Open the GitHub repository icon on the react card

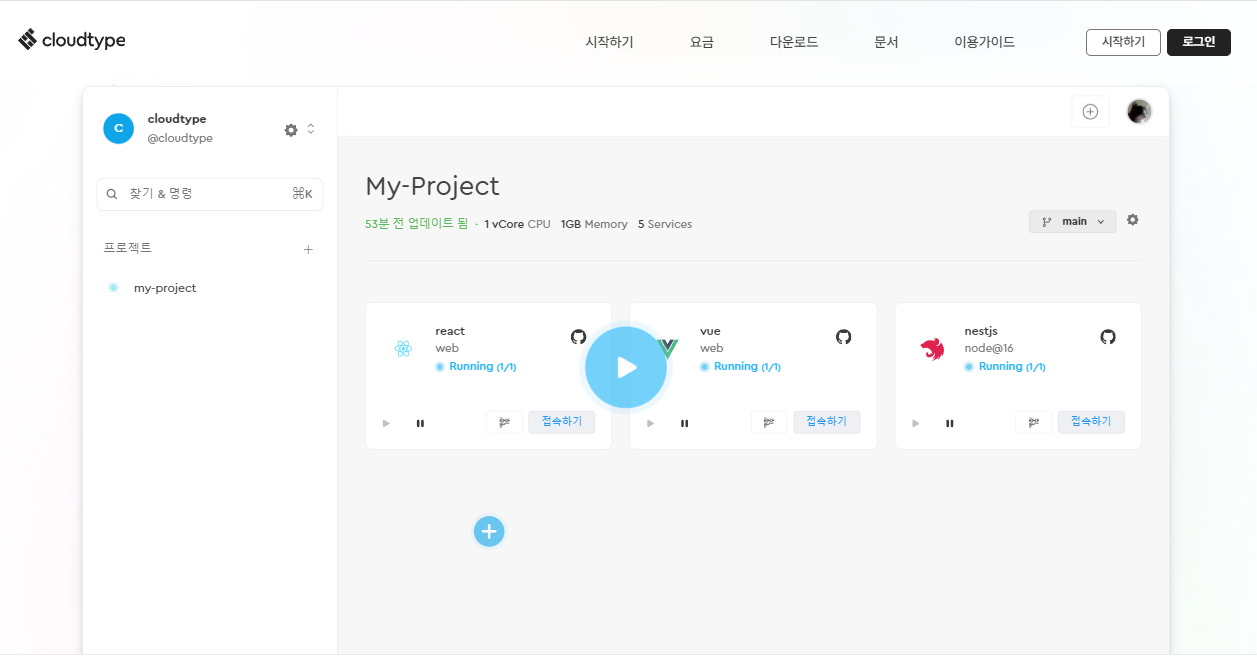click(578, 337)
